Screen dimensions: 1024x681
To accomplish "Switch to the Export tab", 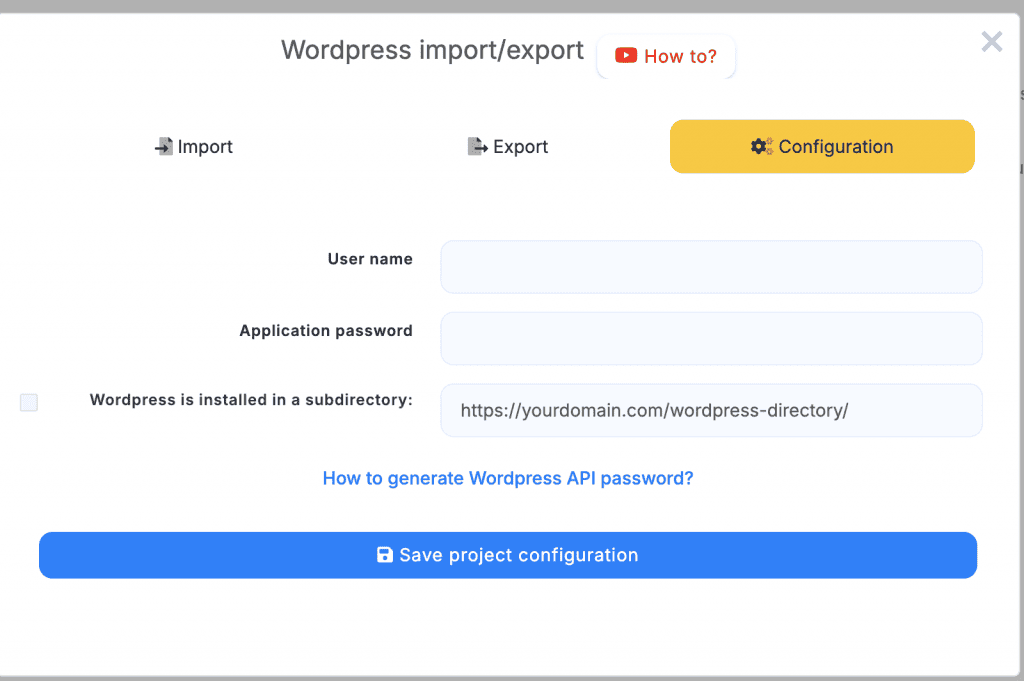I will coord(507,146).
